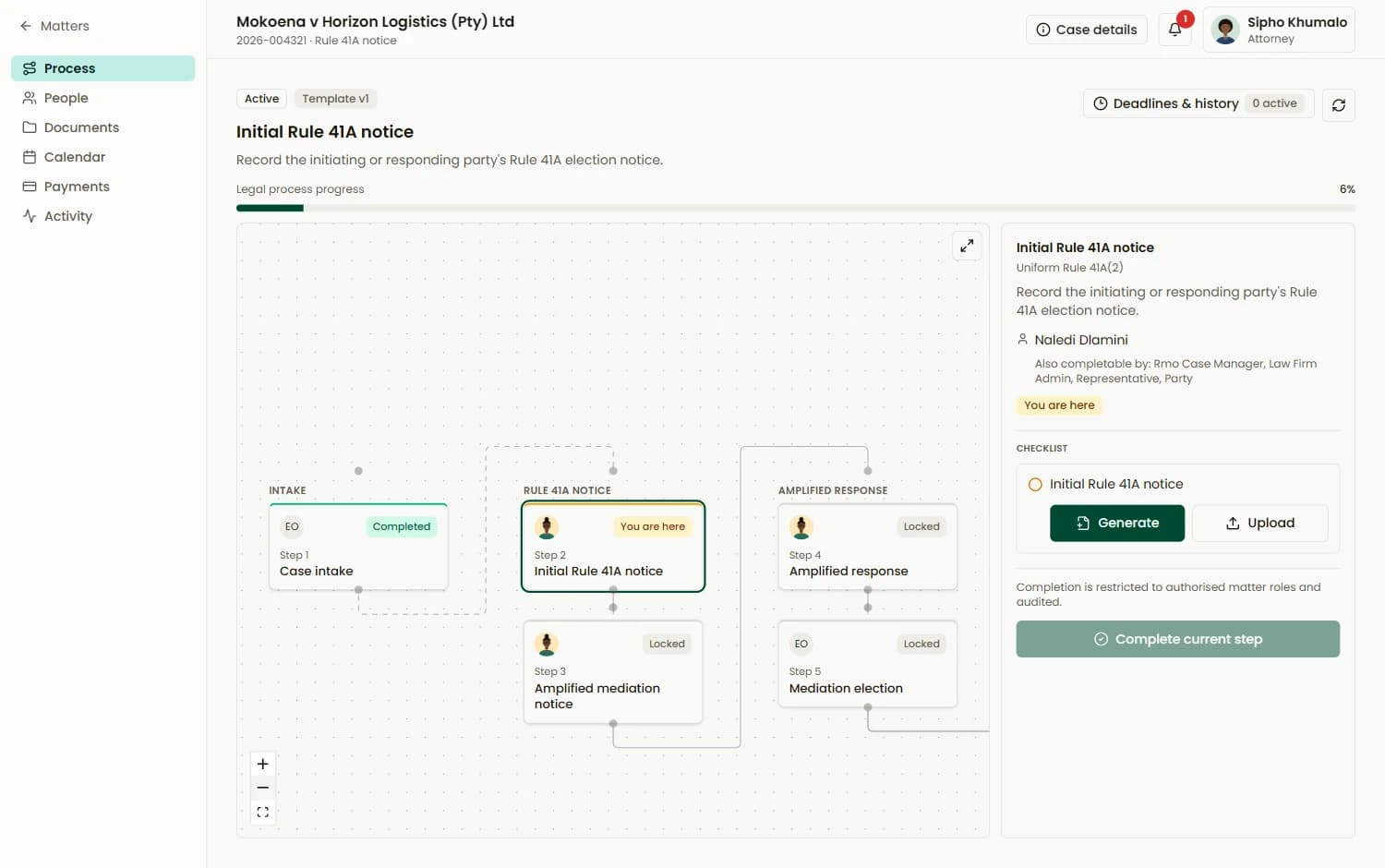The image size is (1385, 868).
Task: Fit process canvas to view
Action: (262, 813)
